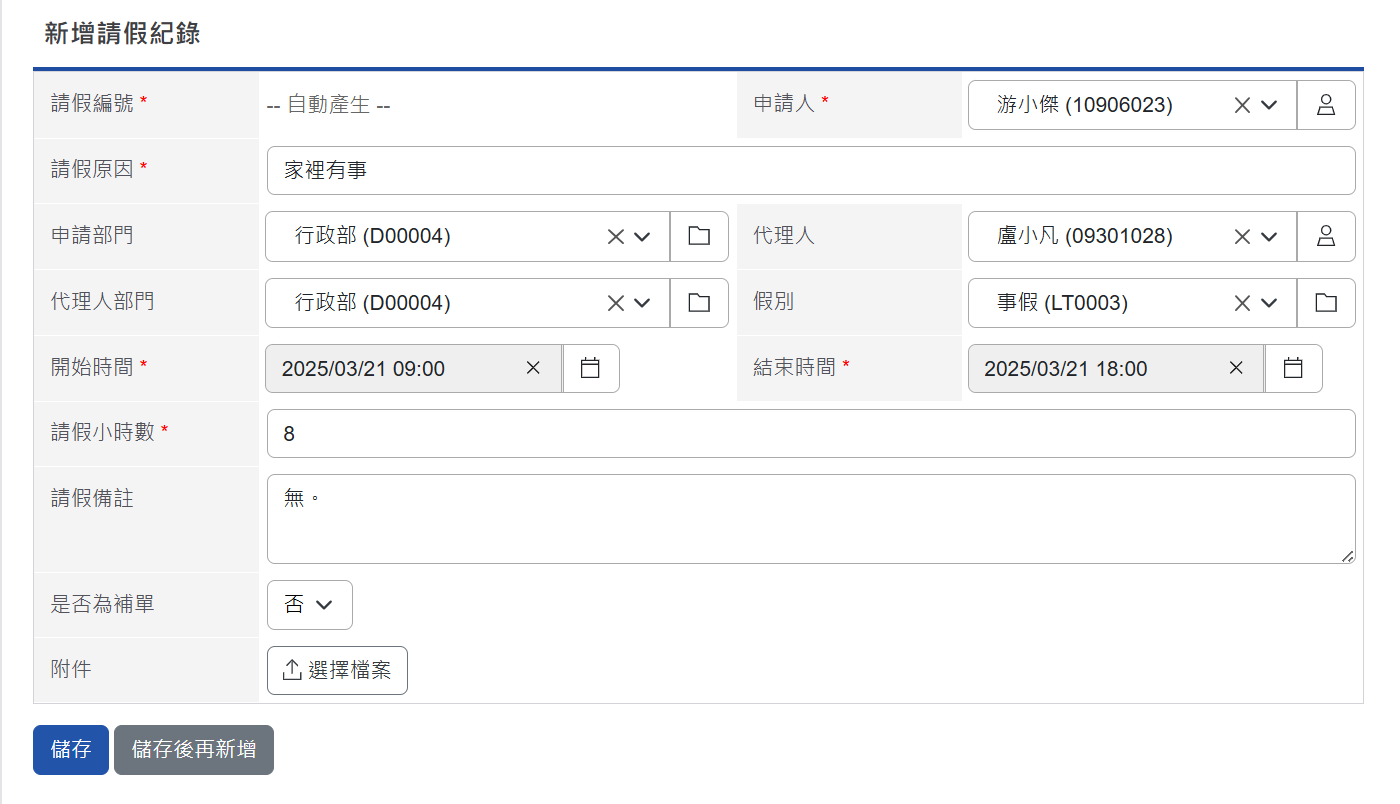Expand the 假別 dropdown
Screen dimensions: 1400x804
point(1270,303)
